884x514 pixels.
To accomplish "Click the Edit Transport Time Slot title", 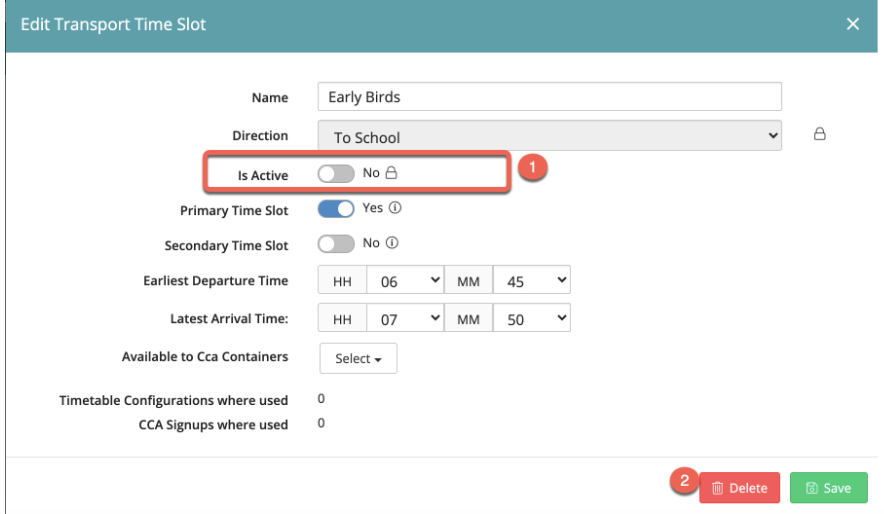I will pyautogui.click(x=113, y=24).
